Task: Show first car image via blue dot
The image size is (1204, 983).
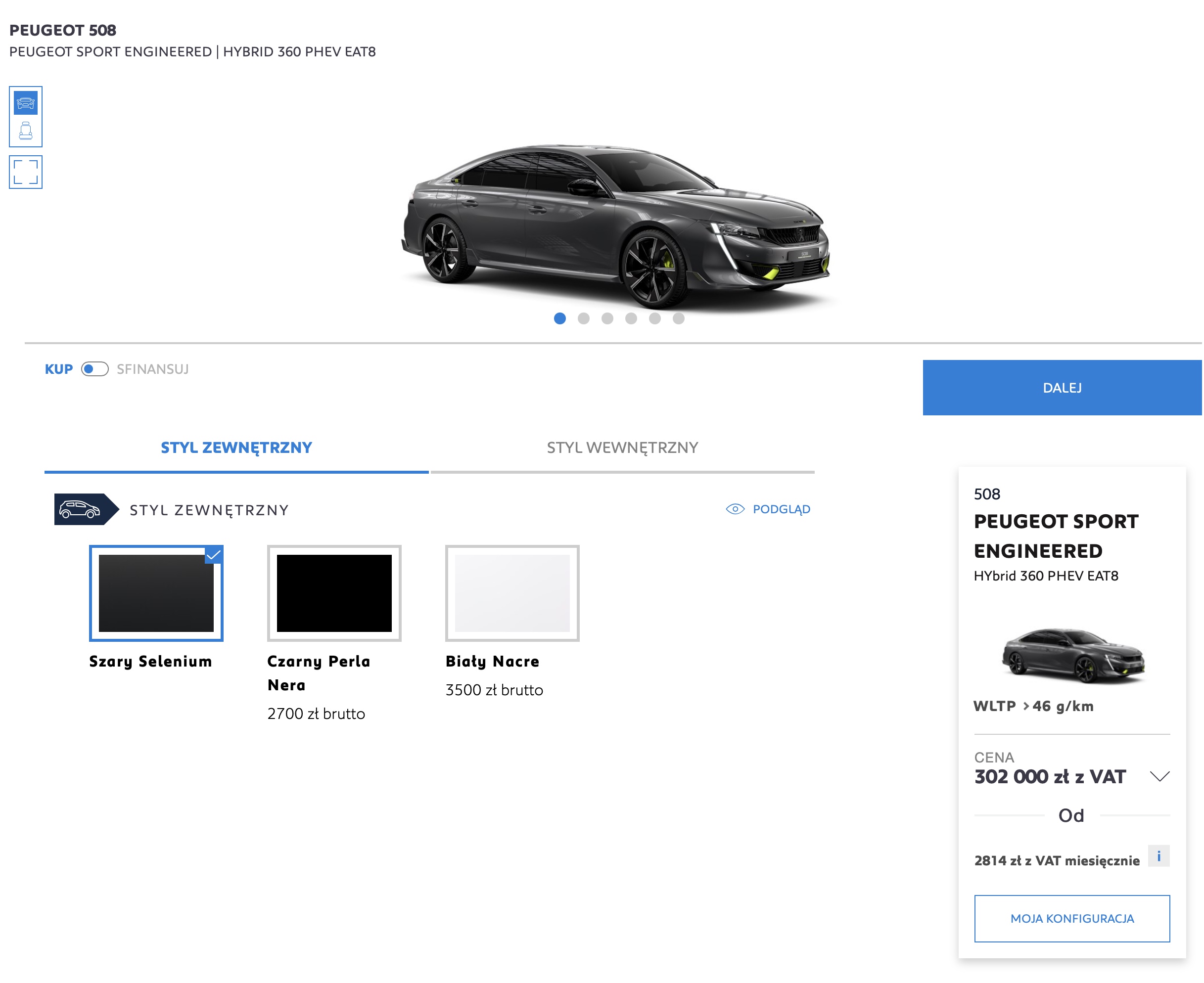Action: coord(560,319)
